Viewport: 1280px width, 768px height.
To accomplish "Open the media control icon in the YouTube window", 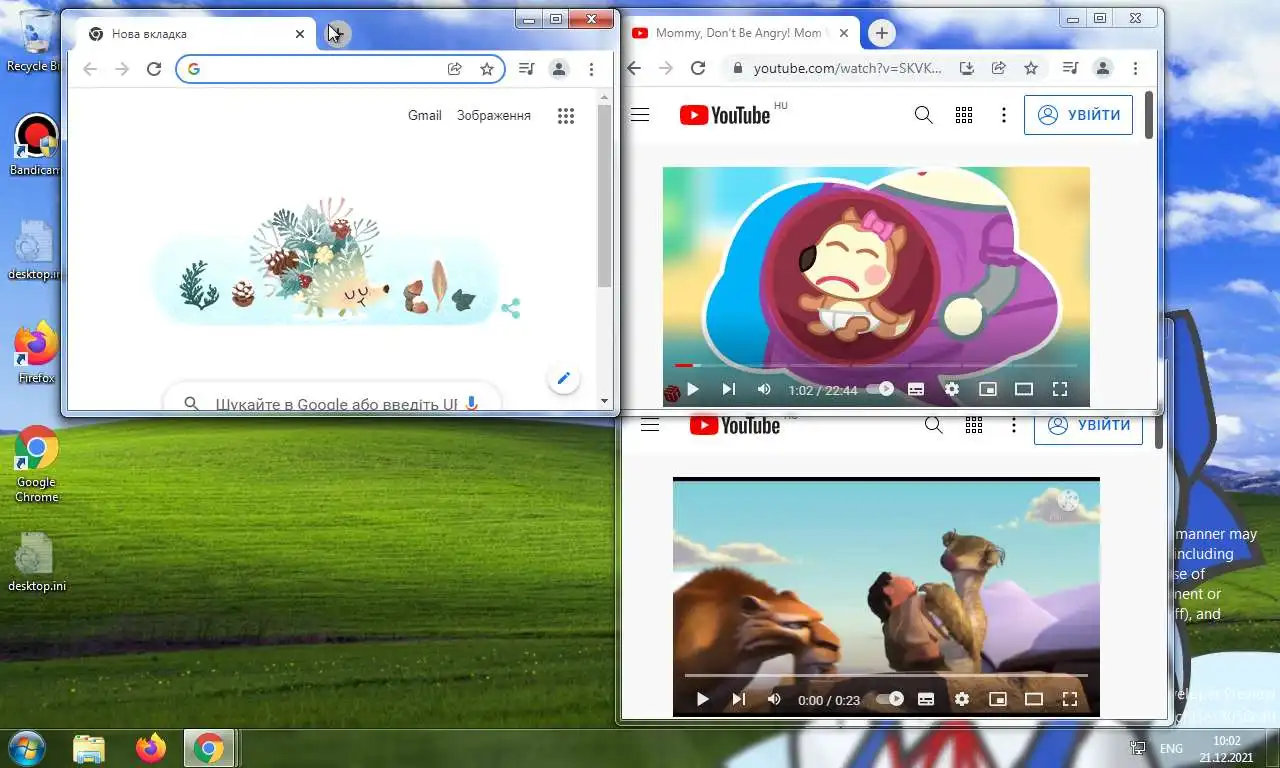I will point(1070,68).
